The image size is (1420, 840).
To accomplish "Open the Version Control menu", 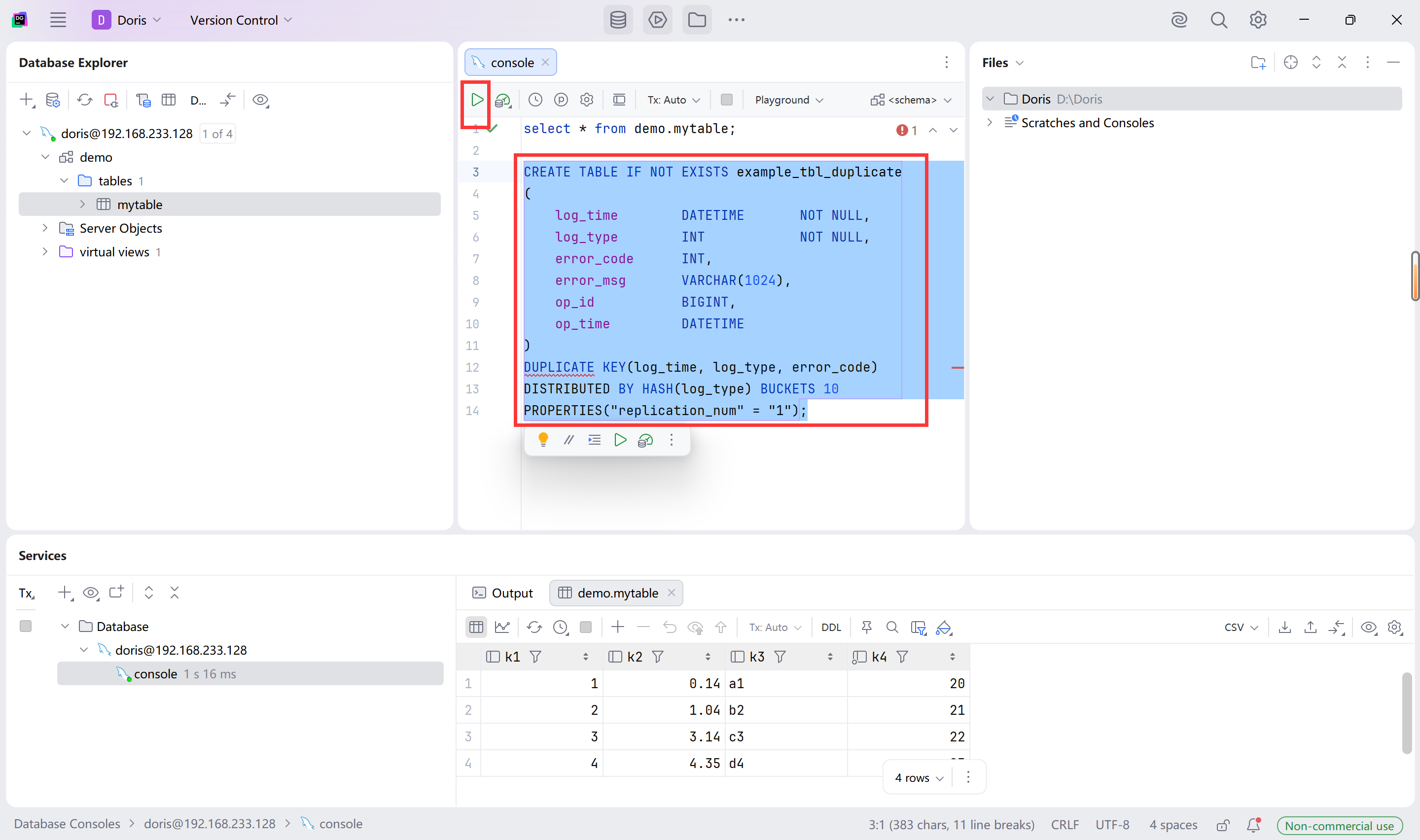I will (241, 20).
